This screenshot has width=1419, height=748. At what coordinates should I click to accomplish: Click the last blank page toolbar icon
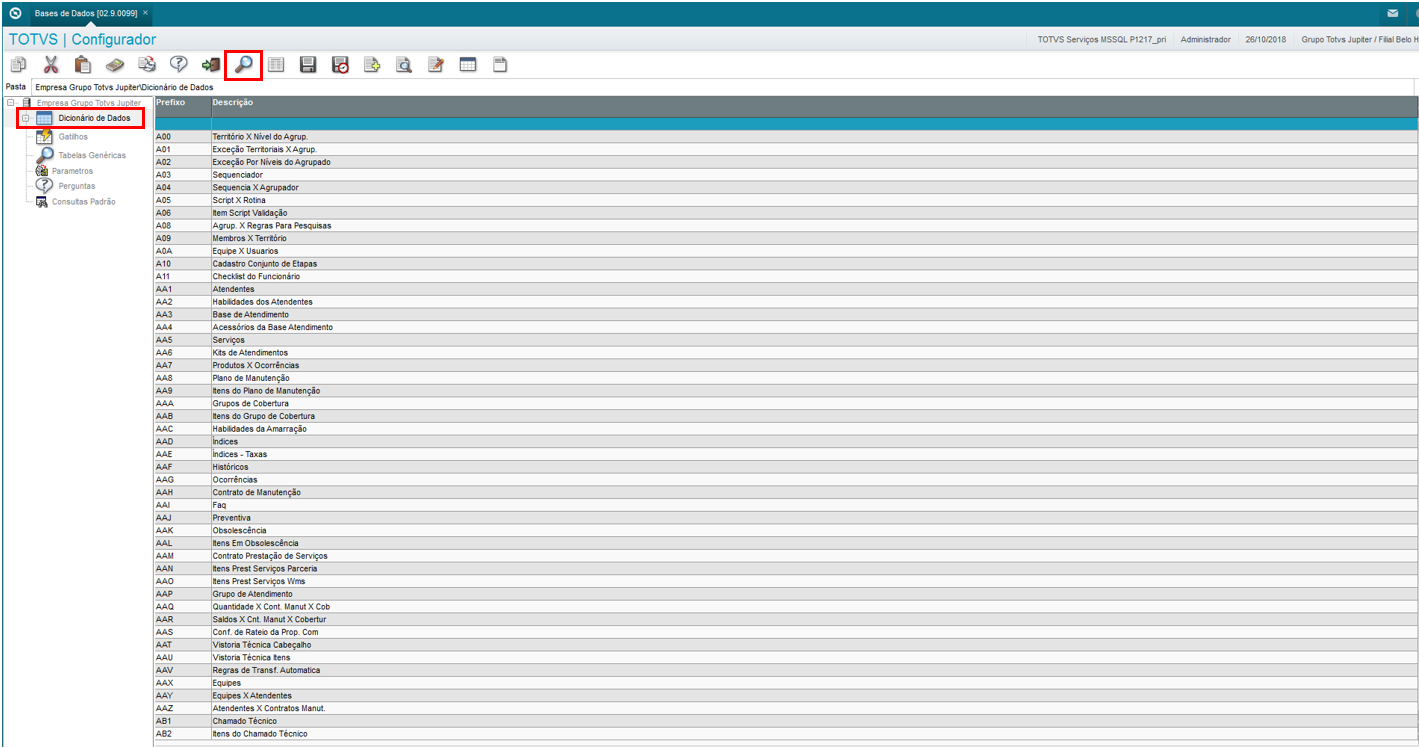500,65
